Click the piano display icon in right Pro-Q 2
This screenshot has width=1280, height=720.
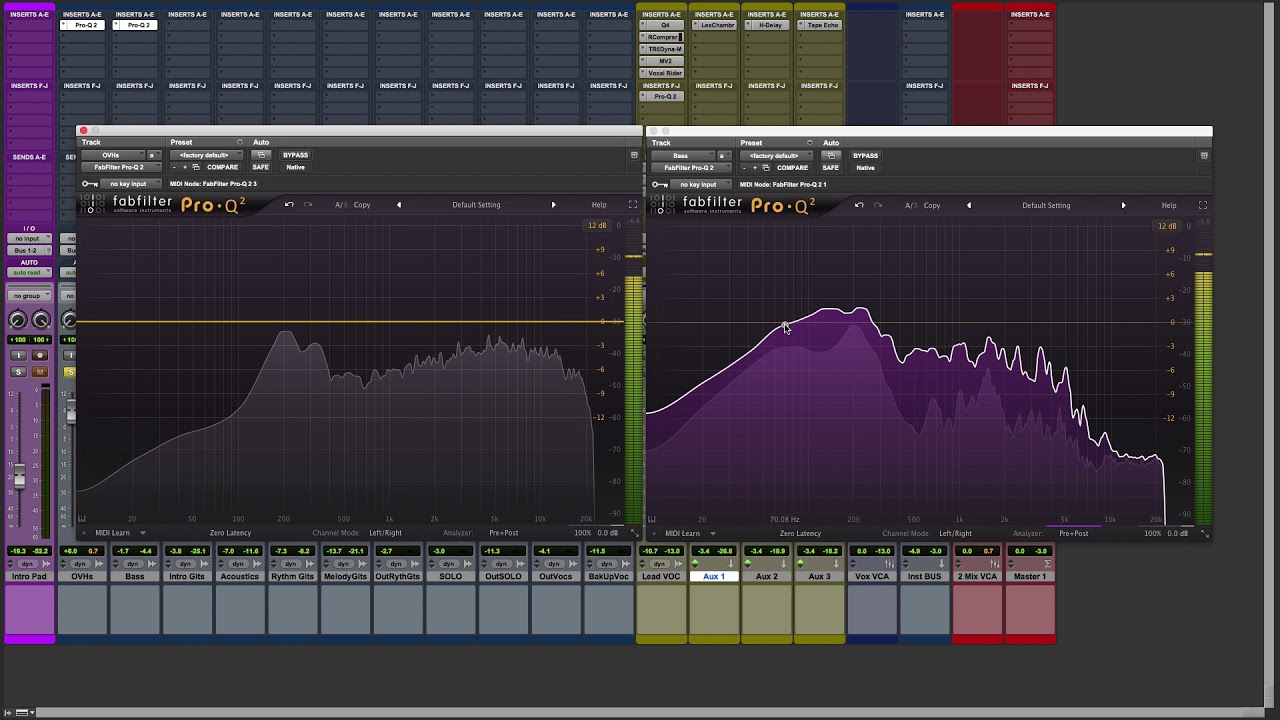click(652, 519)
